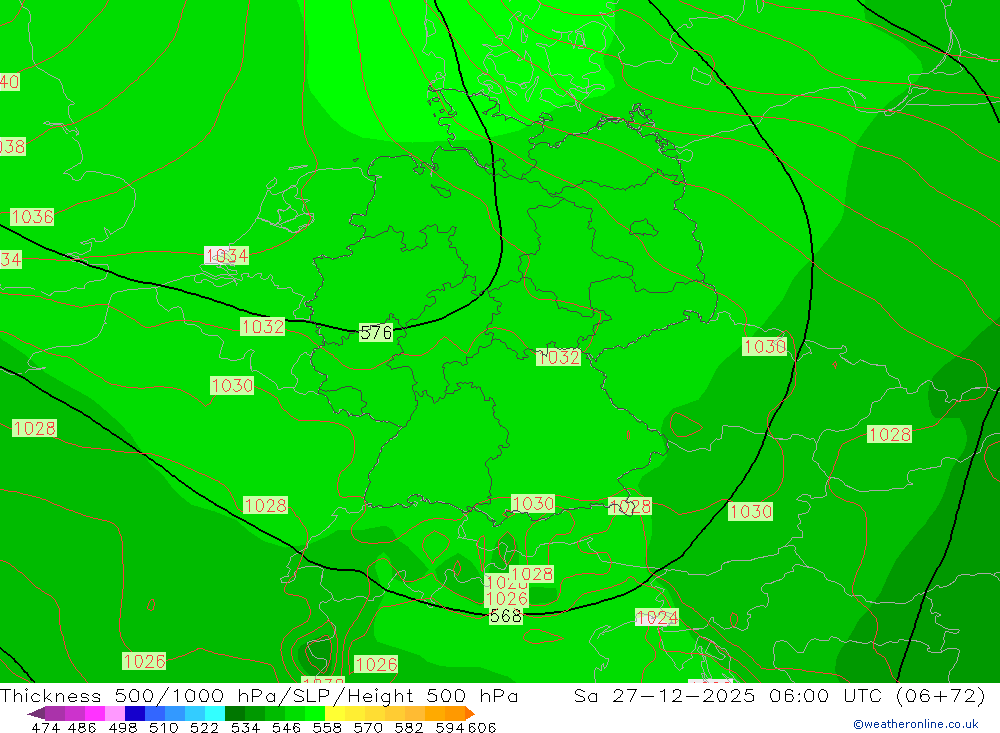This screenshot has width=1000, height=733.
Task: Click the legend value 606
Action: 482,727
